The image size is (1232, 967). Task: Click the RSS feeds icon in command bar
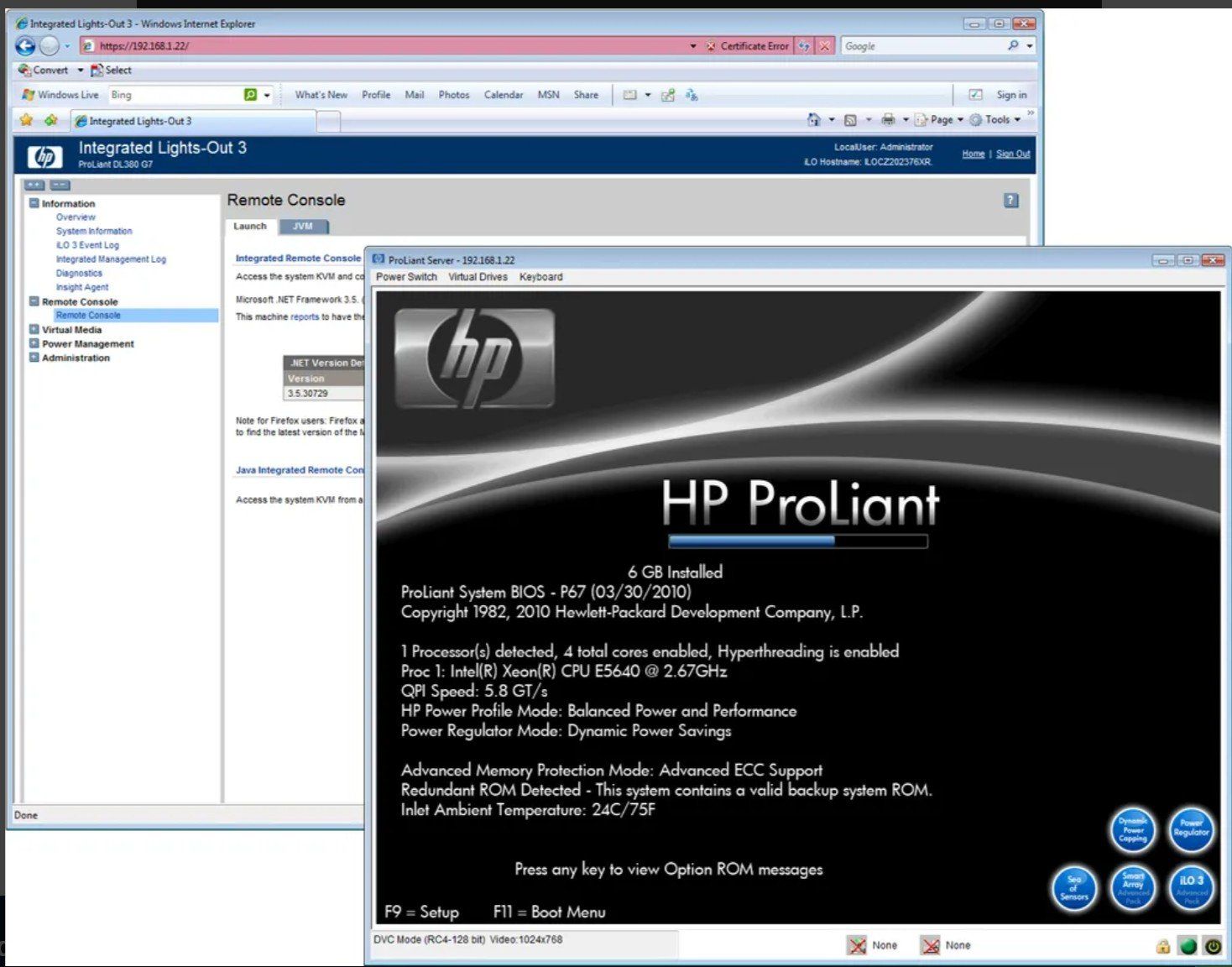850,120
